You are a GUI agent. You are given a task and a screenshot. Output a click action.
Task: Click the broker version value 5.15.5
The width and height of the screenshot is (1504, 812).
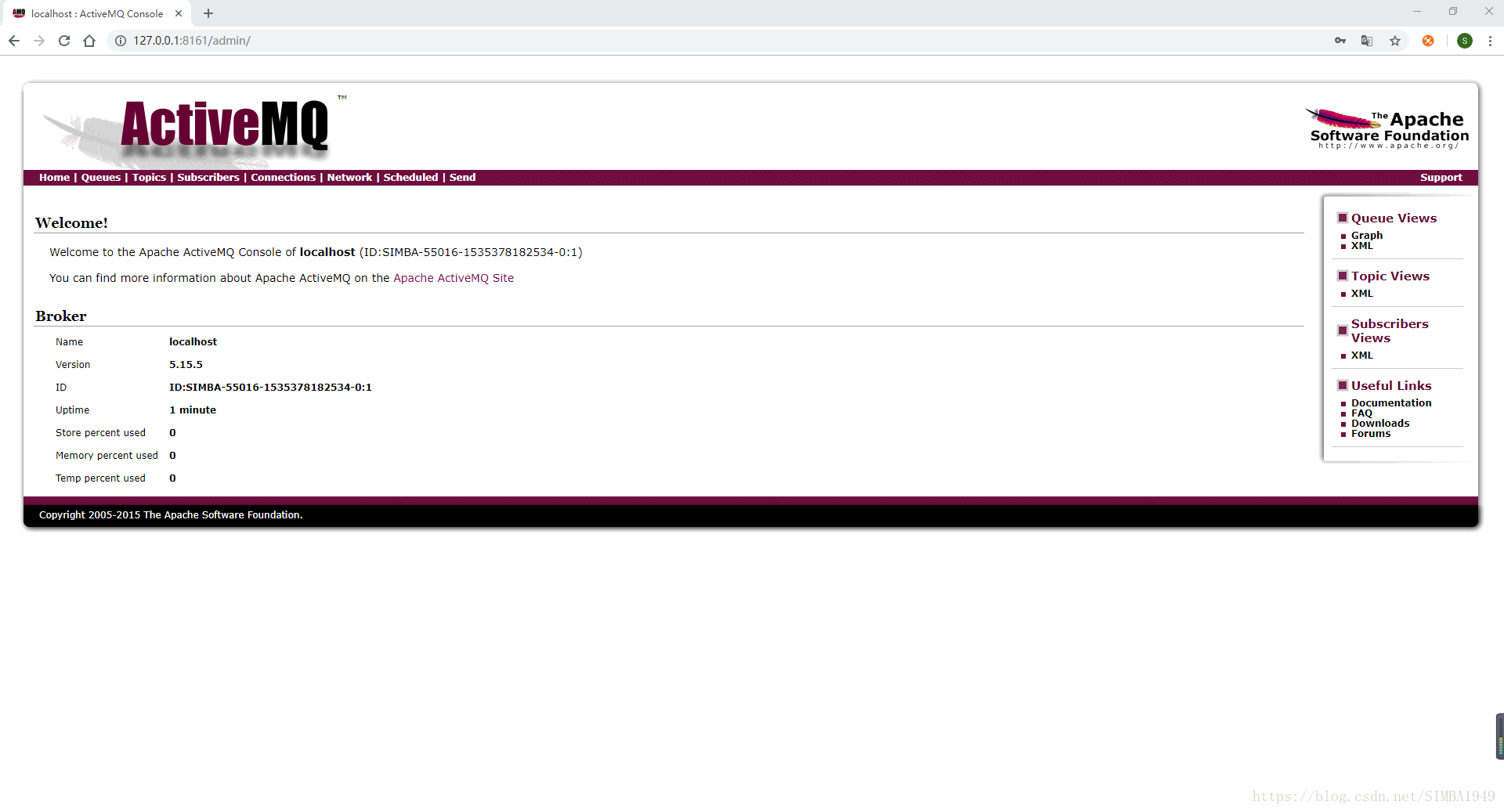point(186,365)
